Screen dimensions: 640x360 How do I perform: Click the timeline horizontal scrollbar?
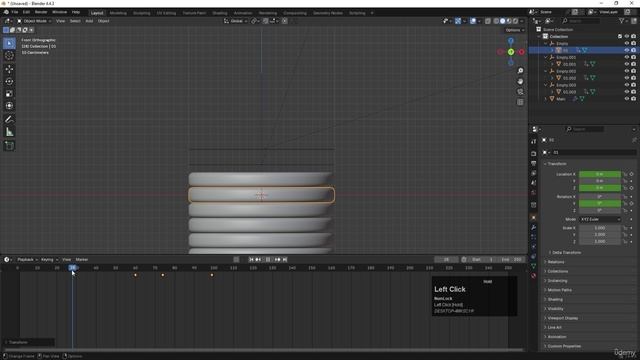click(263, 350)
